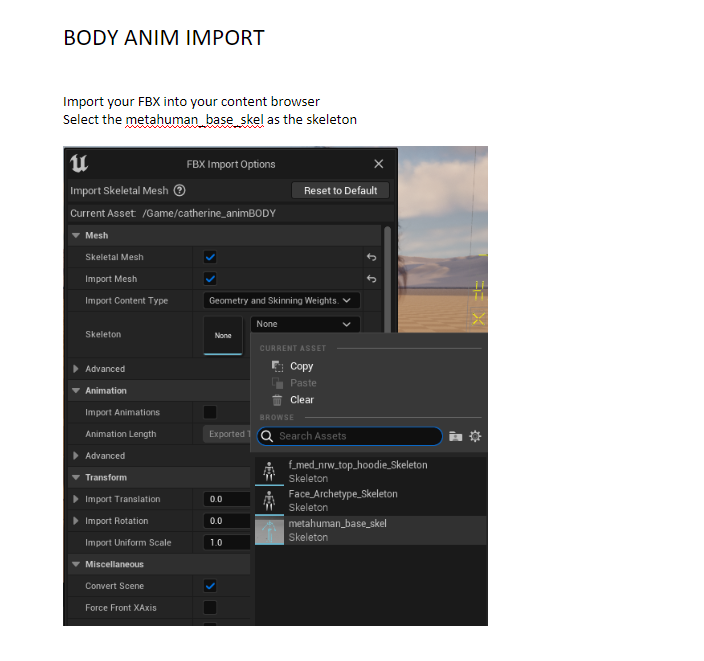The height and width of the screenshot is (661, 704).
Task: Click the Import Uniform Scale label
Action: (x=128, y=542)
